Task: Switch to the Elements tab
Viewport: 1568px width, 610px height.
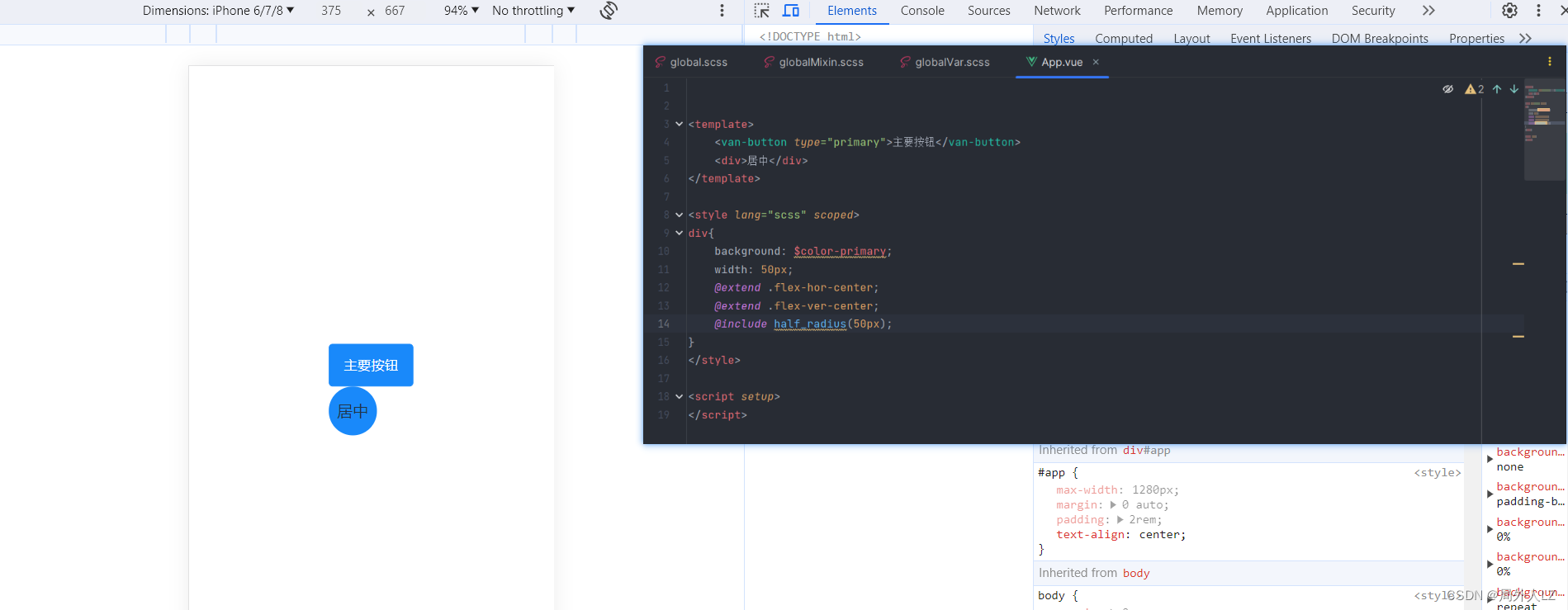Action: 852,11
